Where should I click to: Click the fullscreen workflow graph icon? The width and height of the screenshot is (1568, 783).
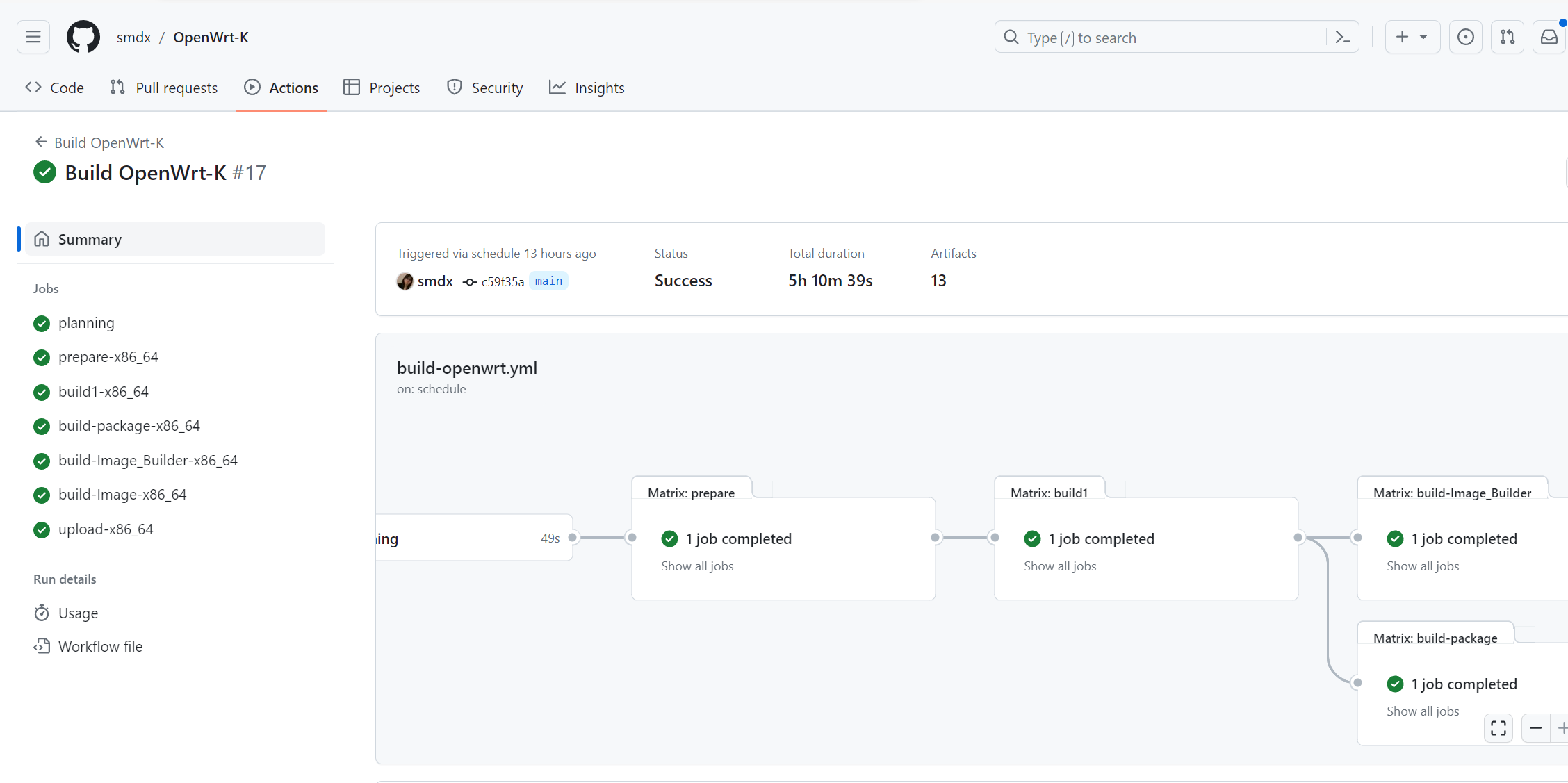(x=1498, y=728)
